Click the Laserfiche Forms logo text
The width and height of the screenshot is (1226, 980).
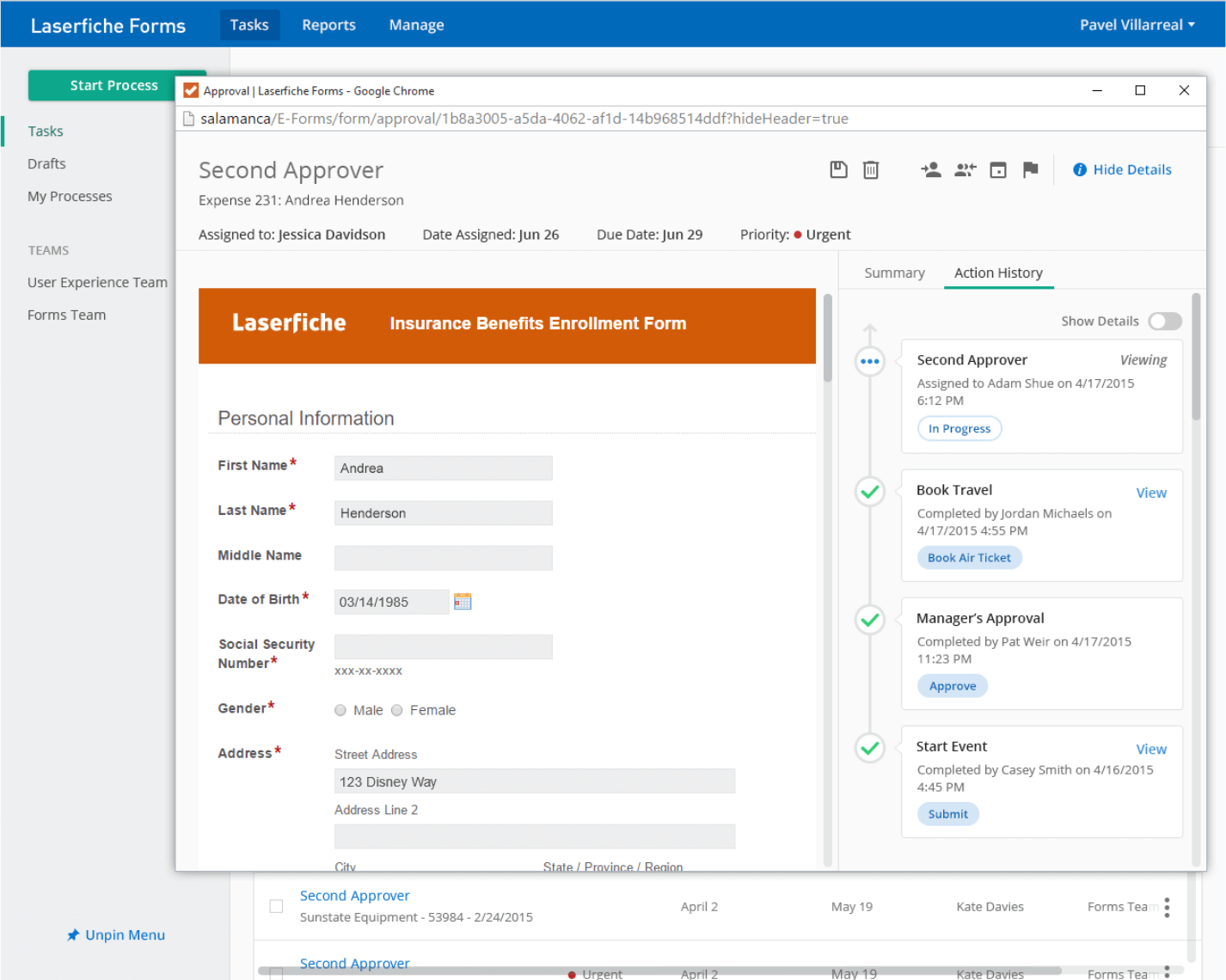(x=108, y=26)
